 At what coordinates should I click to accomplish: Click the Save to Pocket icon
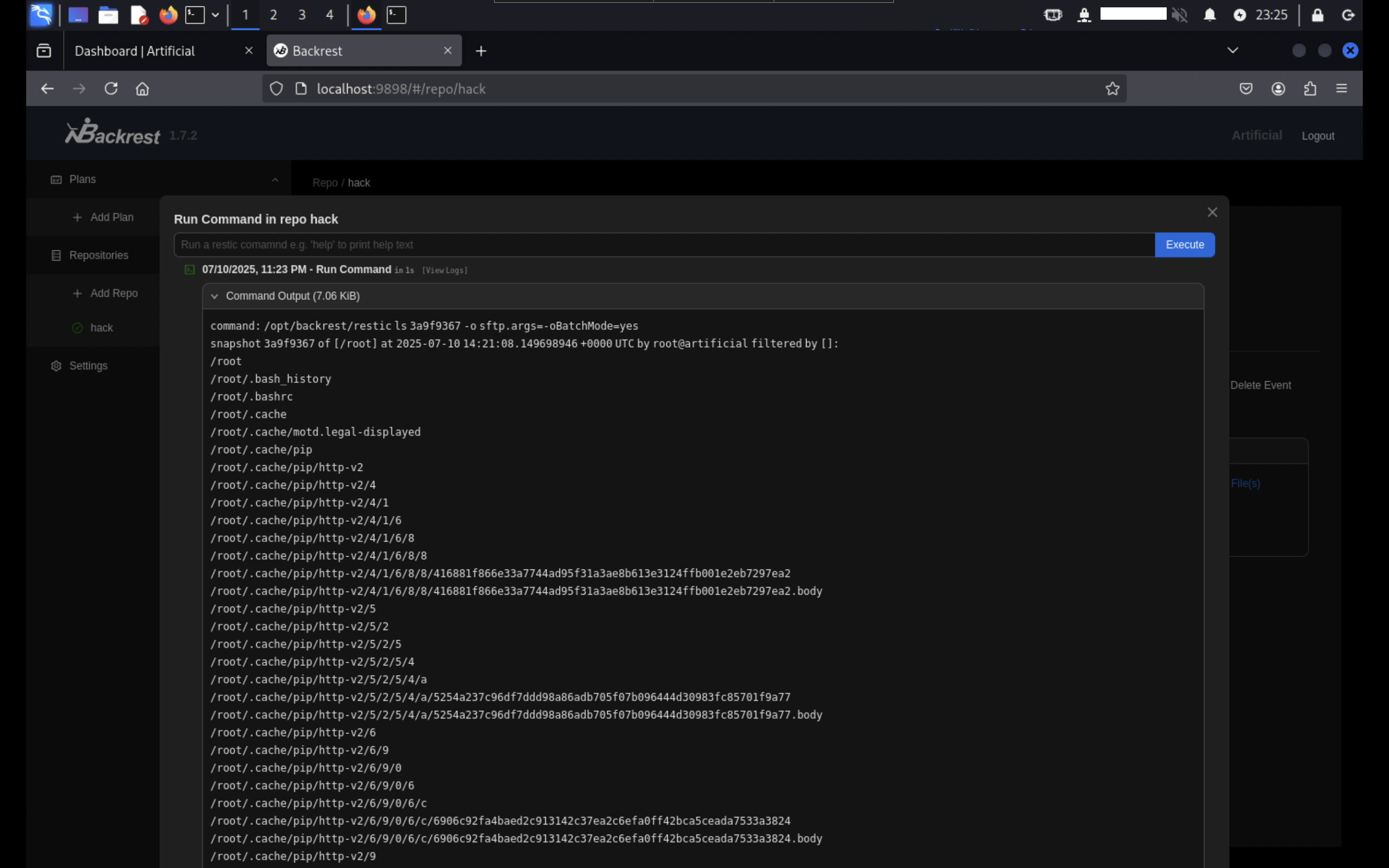[x=1246, y=88]
